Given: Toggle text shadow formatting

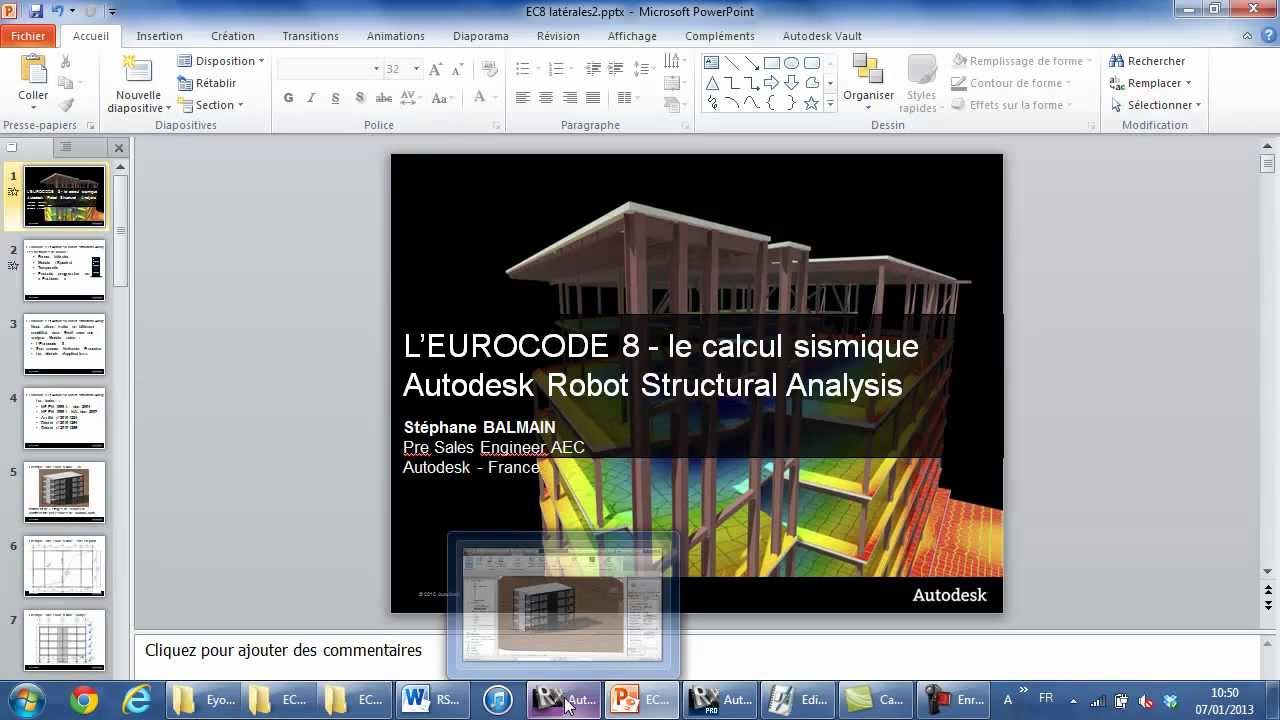Looking at the screenshot, I should pyautogui.click(x=359, y=98).
